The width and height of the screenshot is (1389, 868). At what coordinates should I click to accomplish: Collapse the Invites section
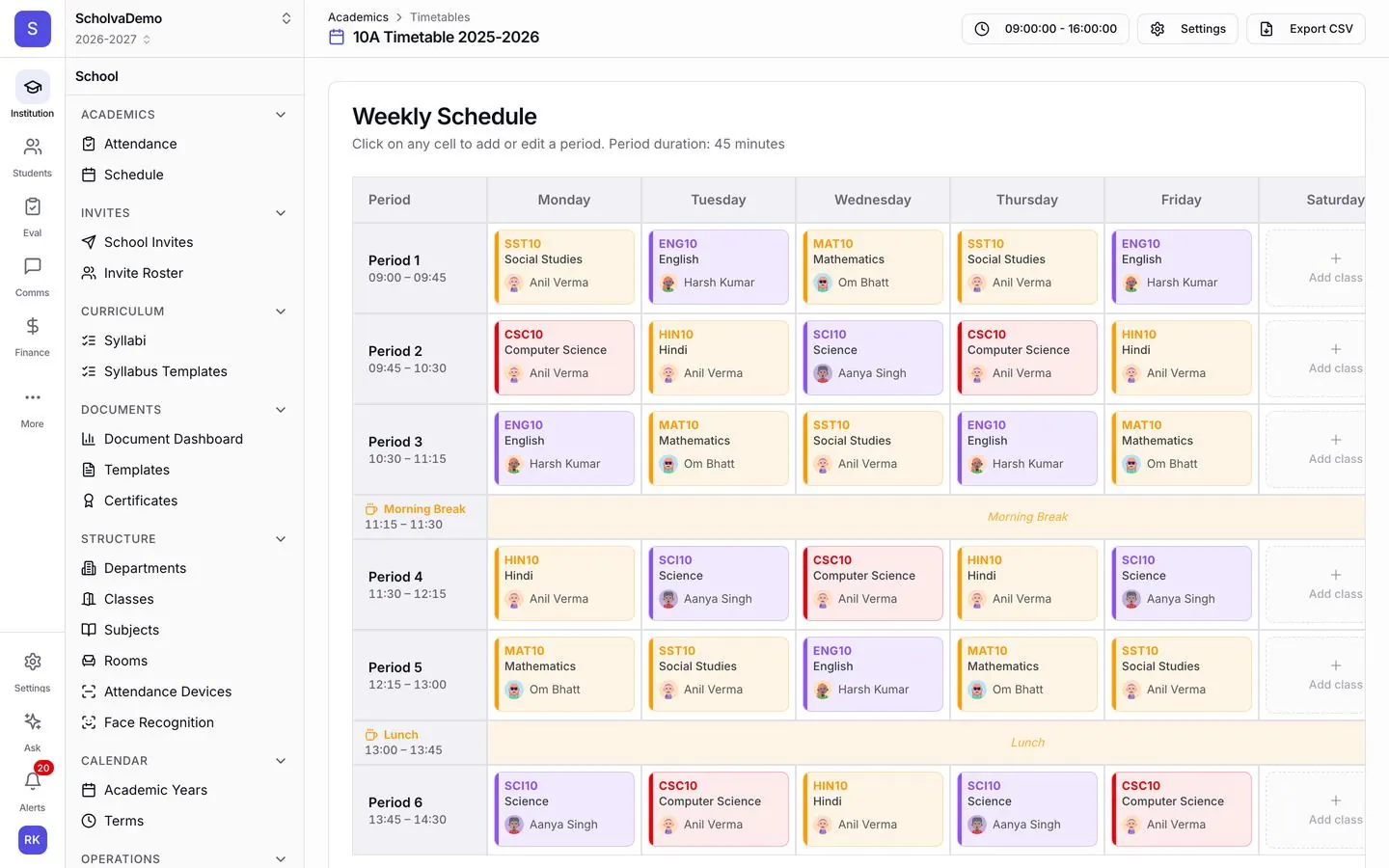(x=281, y=213)
